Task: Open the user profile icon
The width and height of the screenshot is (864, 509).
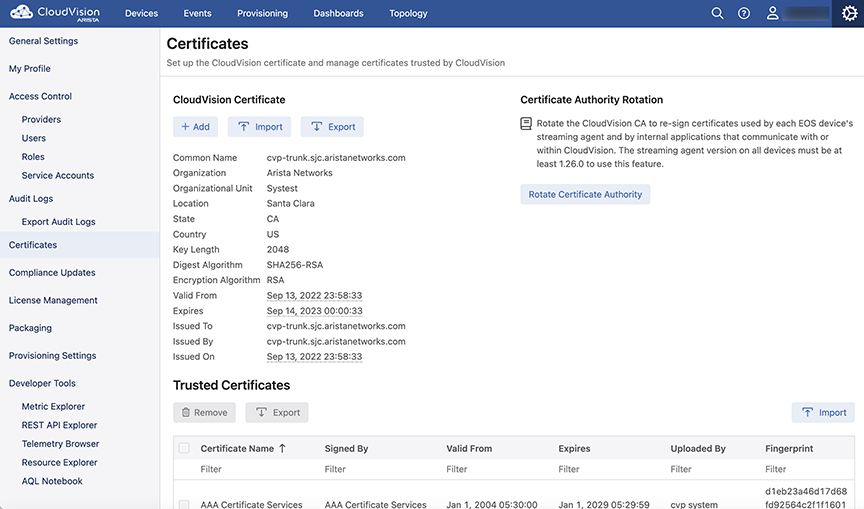Action: [x=773, y=13]
